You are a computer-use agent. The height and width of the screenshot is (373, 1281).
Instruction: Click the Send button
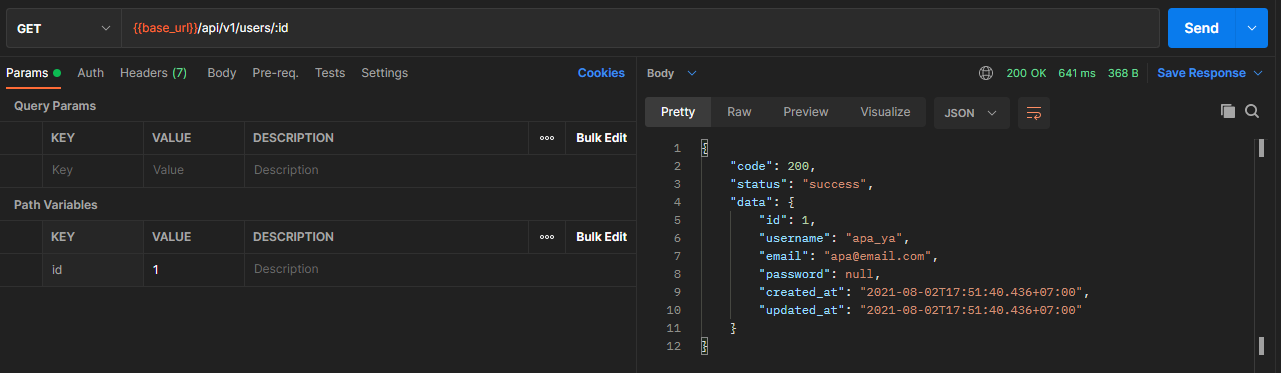(x=1202, y=28)
